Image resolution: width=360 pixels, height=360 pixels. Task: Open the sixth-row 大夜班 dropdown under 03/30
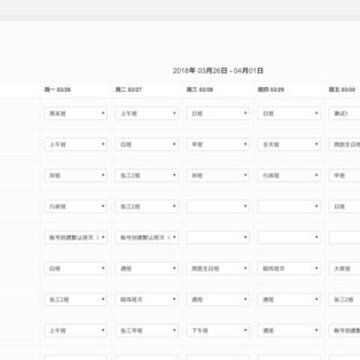(344, 268)
